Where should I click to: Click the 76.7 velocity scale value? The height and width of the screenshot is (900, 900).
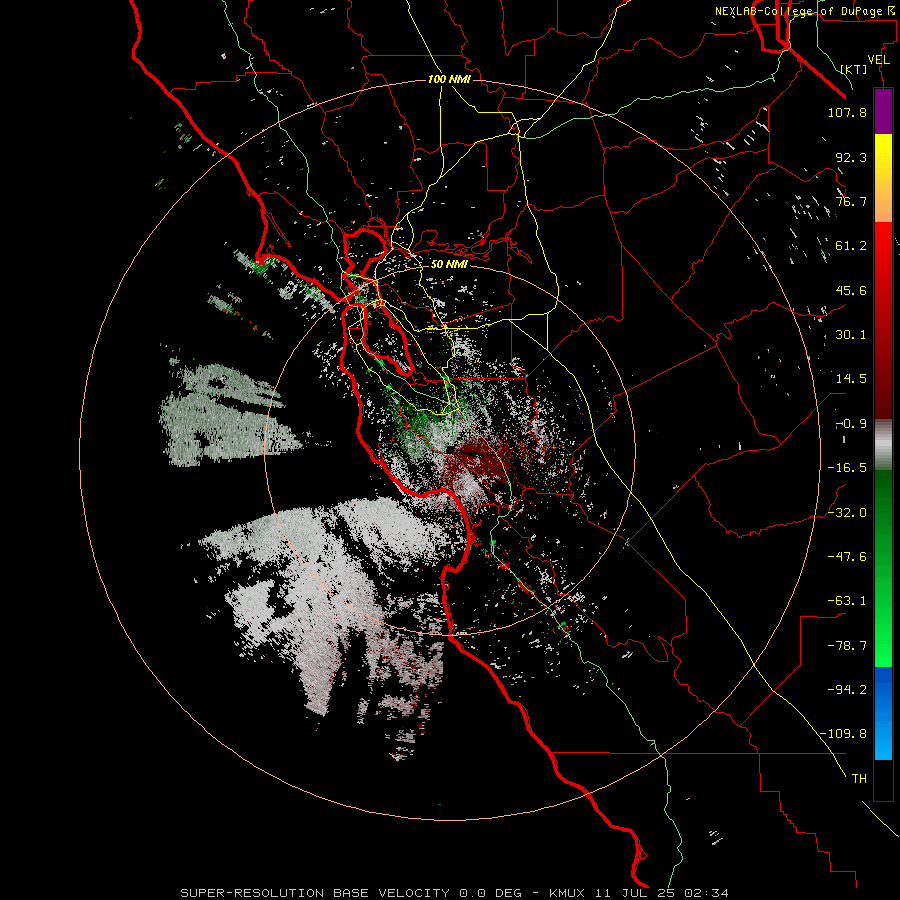(851, 201)
